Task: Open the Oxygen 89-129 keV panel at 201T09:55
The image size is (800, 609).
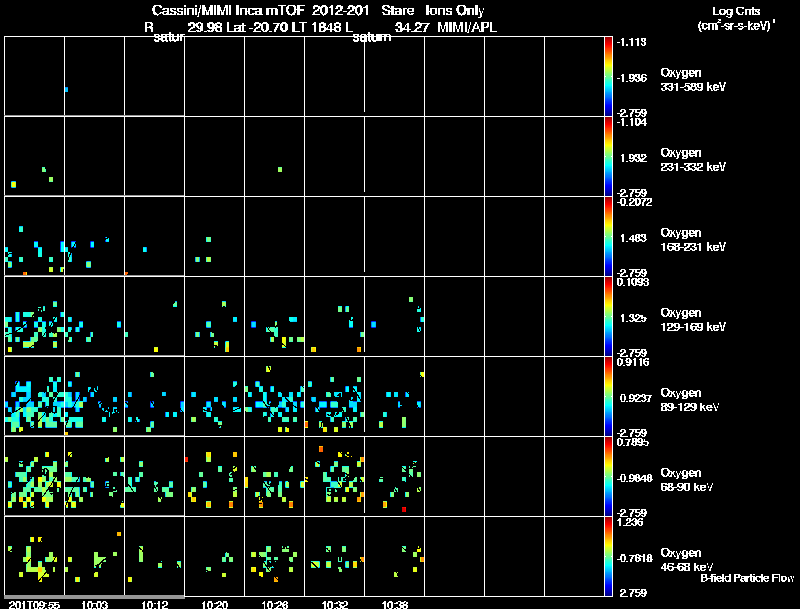Action: coord(34,396)
